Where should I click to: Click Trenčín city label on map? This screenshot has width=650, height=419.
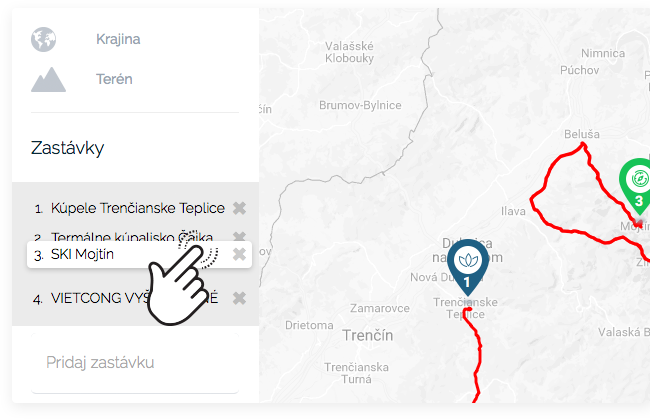tap(368, 335)
